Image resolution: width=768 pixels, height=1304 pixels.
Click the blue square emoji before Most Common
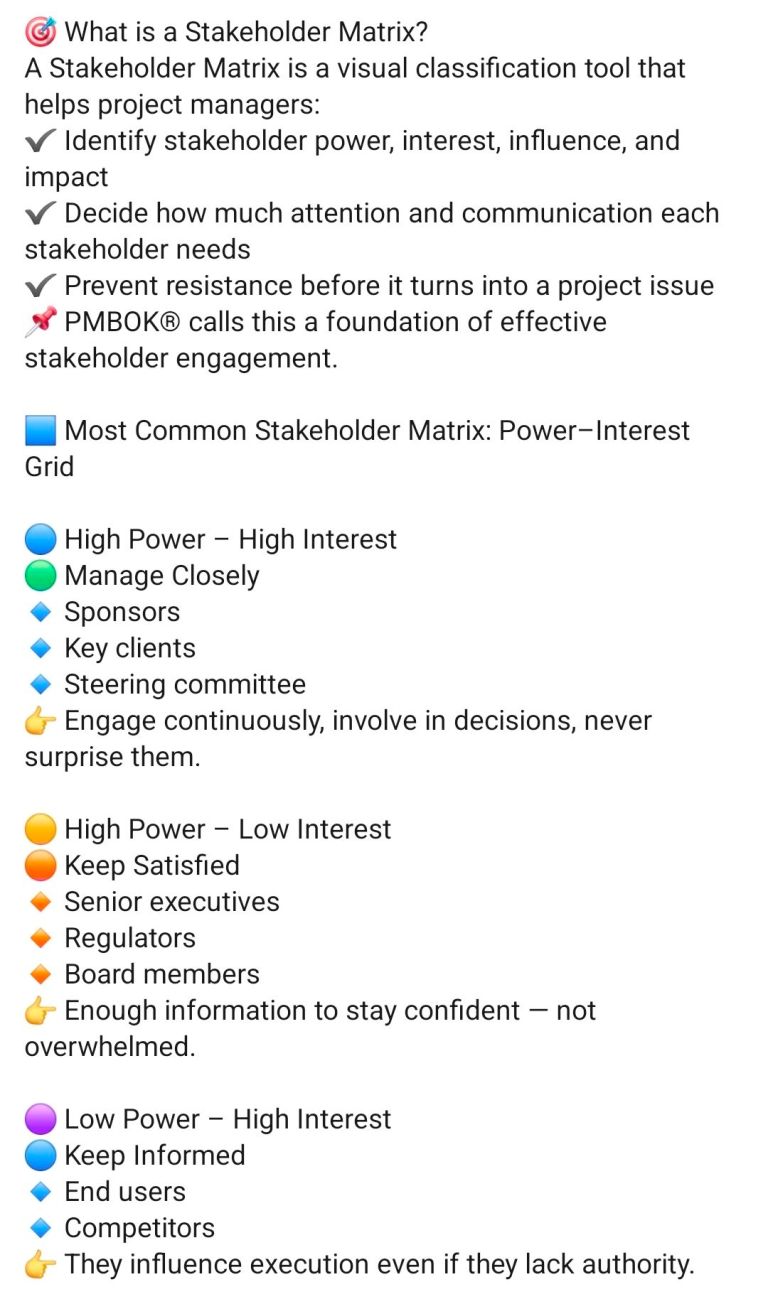click(41, 431)
